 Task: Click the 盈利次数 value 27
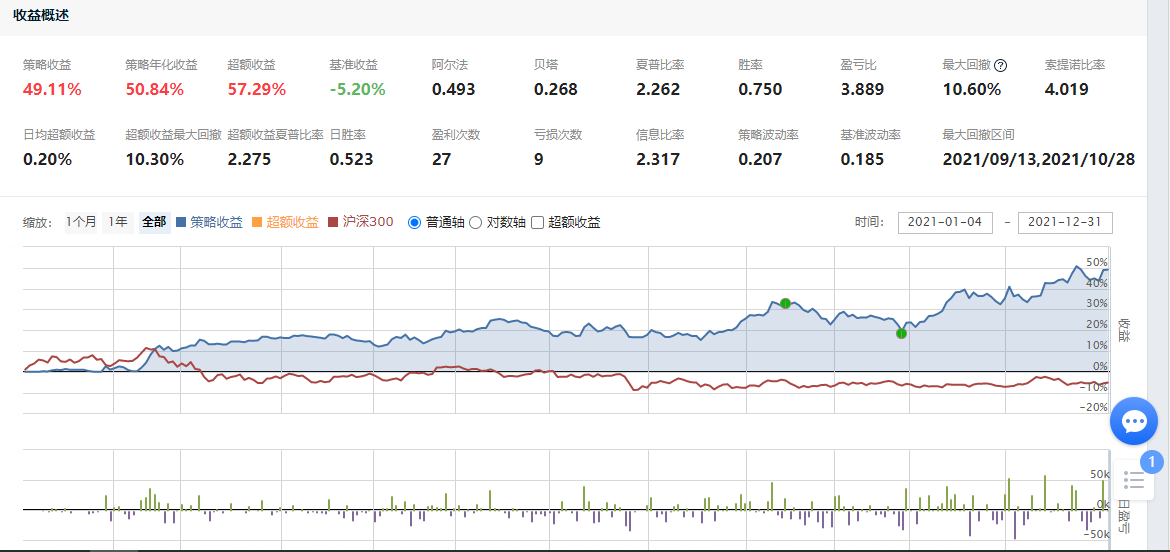point(441,160)
